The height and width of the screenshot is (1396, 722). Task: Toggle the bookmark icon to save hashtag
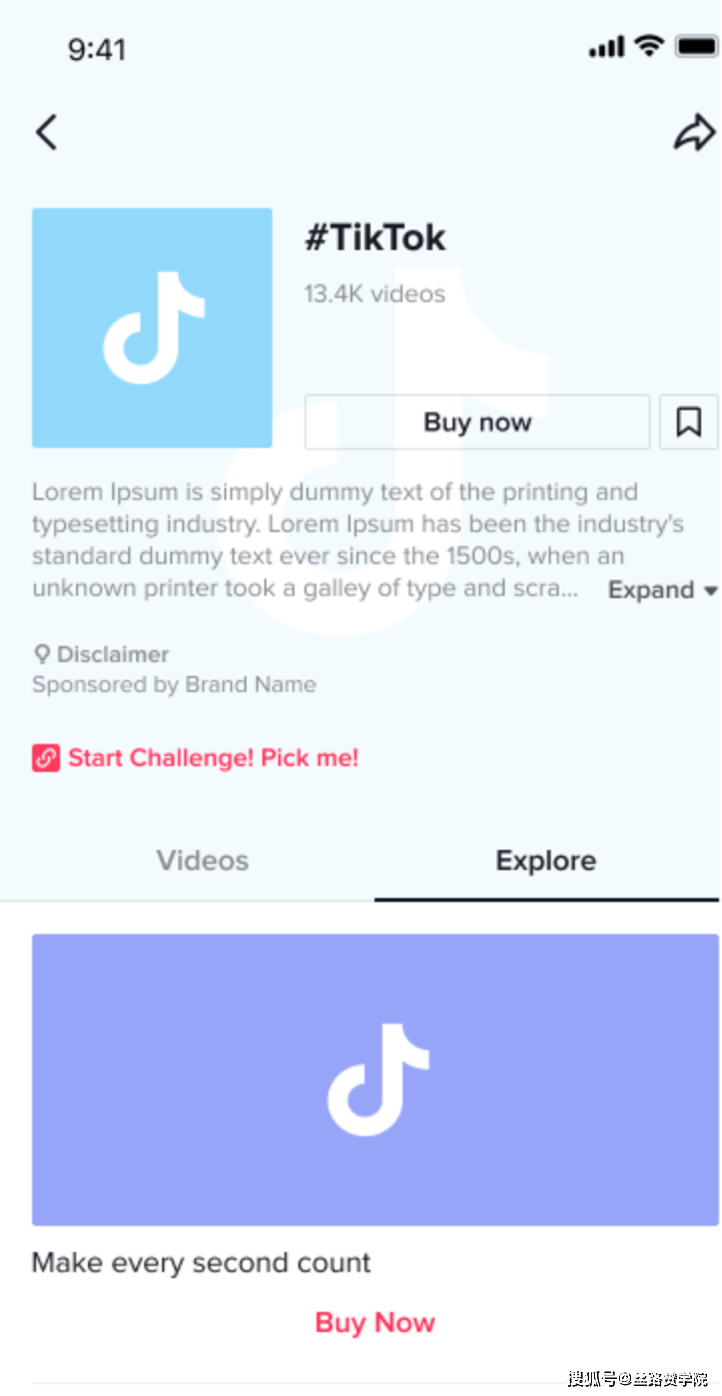click(688, 422)
